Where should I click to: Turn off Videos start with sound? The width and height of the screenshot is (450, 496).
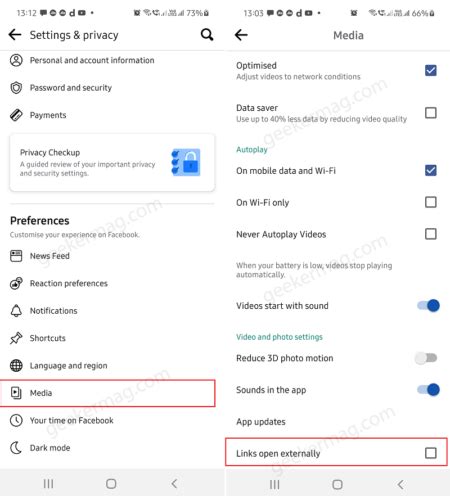(428, 305)
